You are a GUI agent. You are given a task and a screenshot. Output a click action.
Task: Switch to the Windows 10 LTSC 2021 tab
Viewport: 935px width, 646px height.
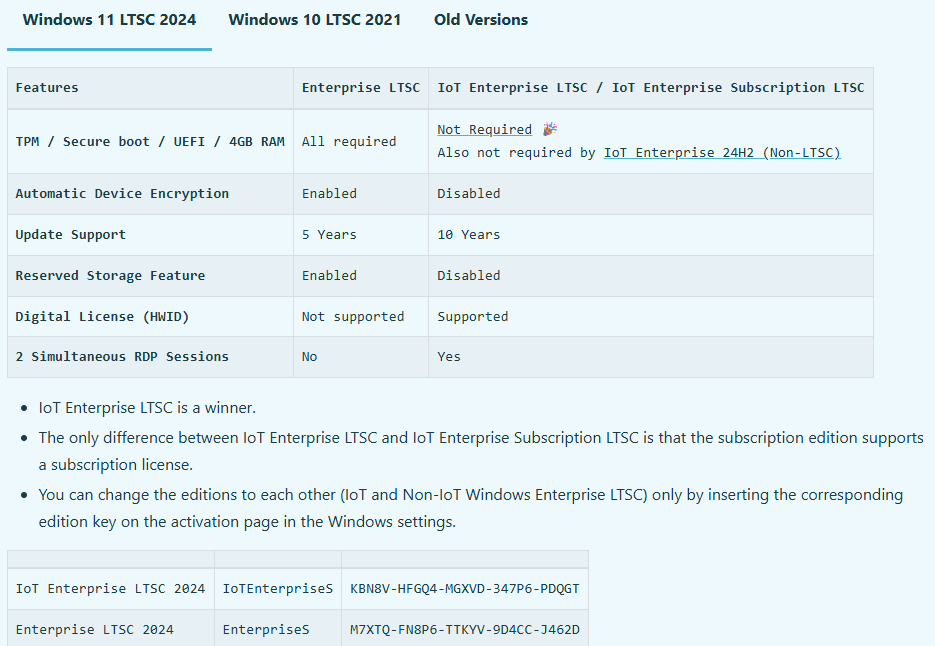coord(314,19)
